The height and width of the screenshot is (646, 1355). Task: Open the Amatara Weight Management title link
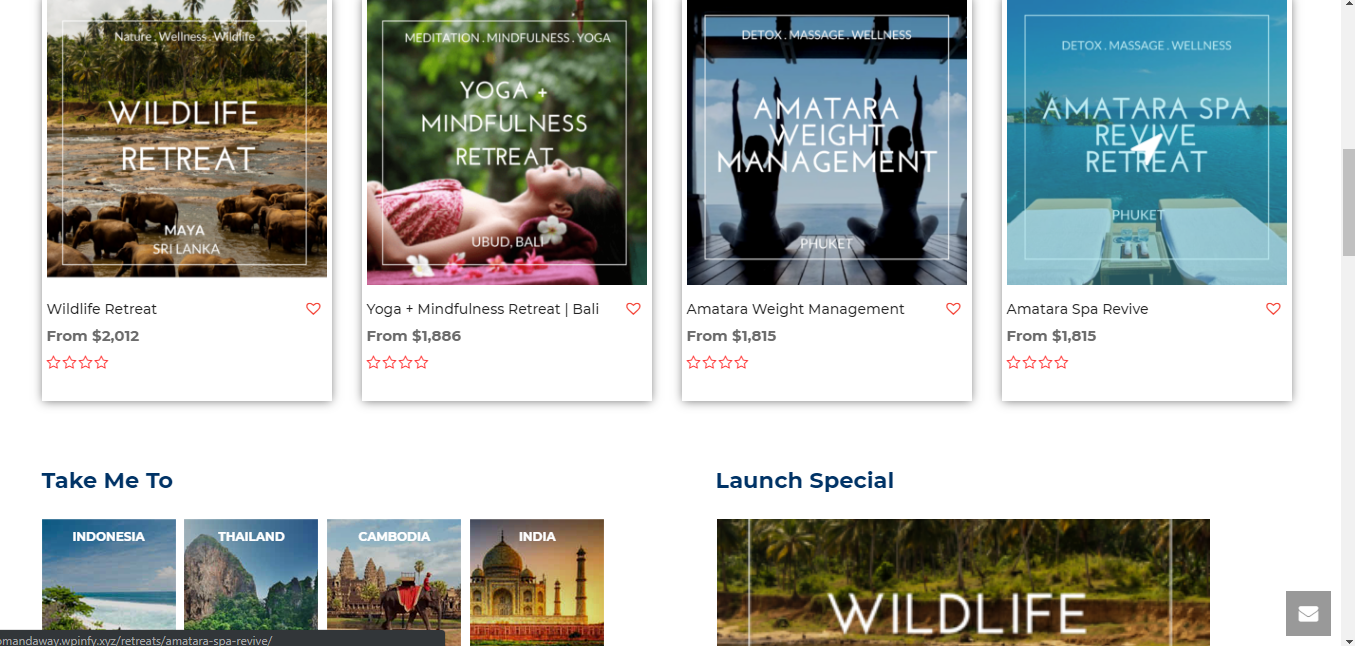796,309
